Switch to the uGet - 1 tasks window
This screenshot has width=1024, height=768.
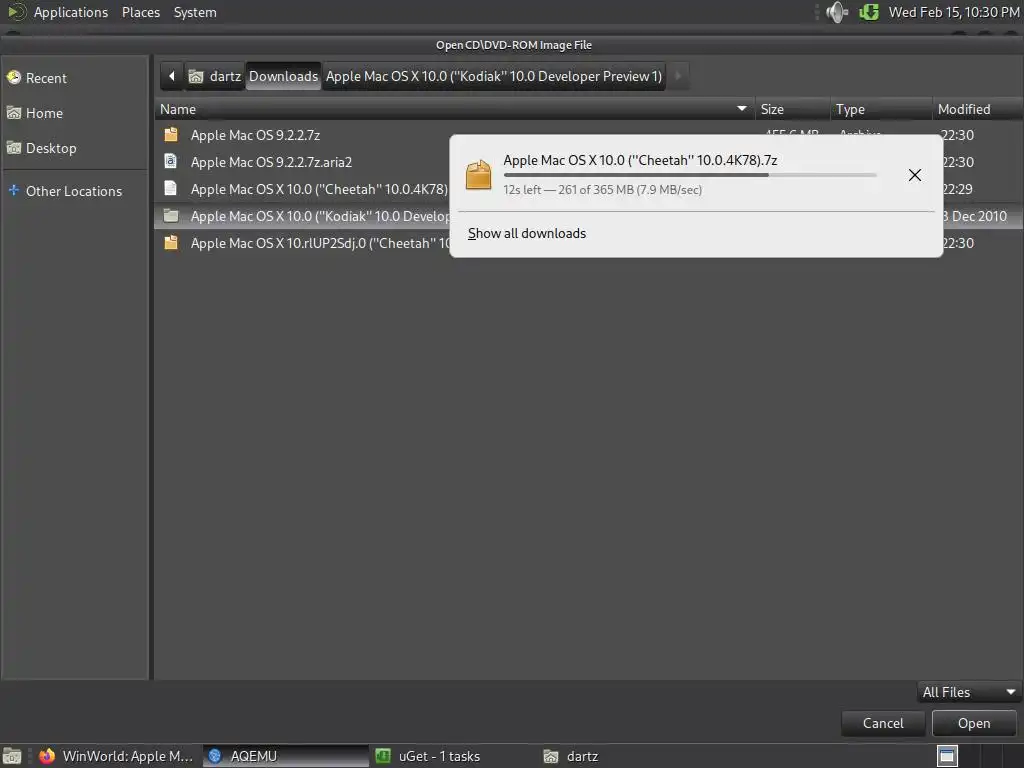453,756
